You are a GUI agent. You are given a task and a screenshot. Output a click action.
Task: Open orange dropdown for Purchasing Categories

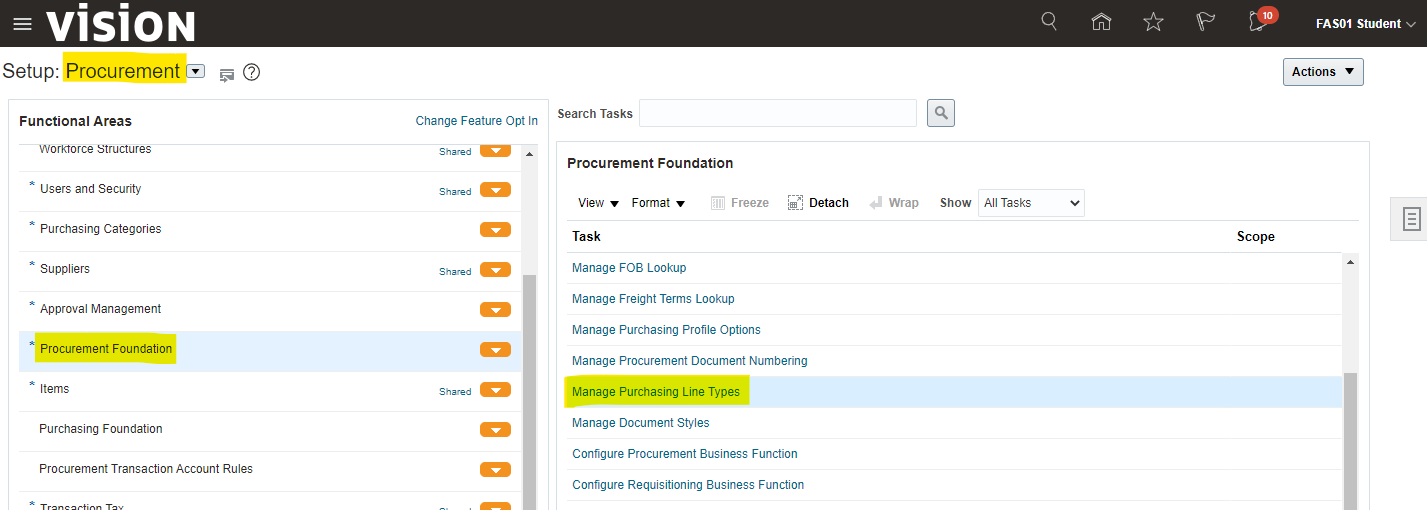click(x=495, y=230)
